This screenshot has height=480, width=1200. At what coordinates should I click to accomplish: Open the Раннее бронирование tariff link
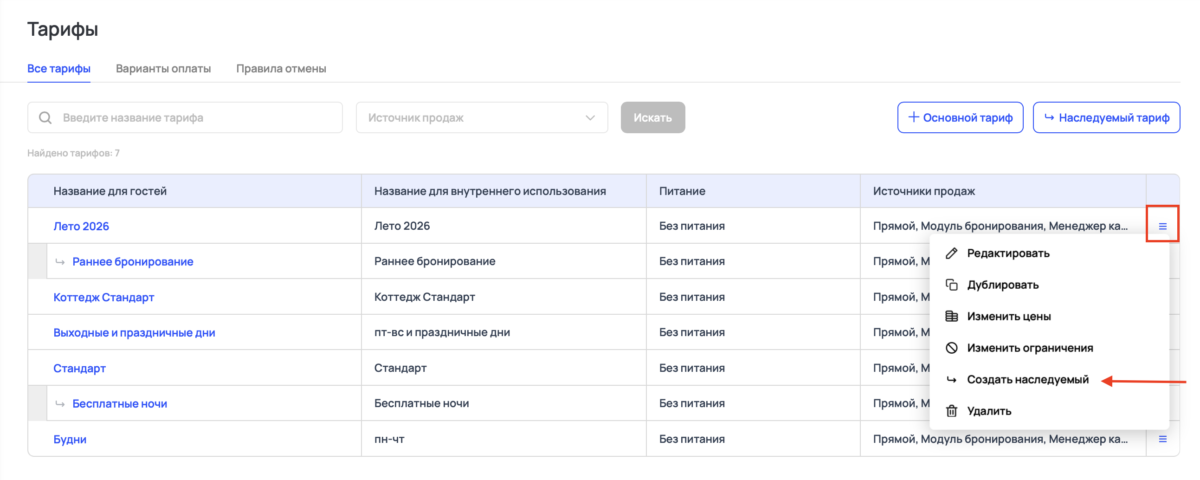coord(132,262)
